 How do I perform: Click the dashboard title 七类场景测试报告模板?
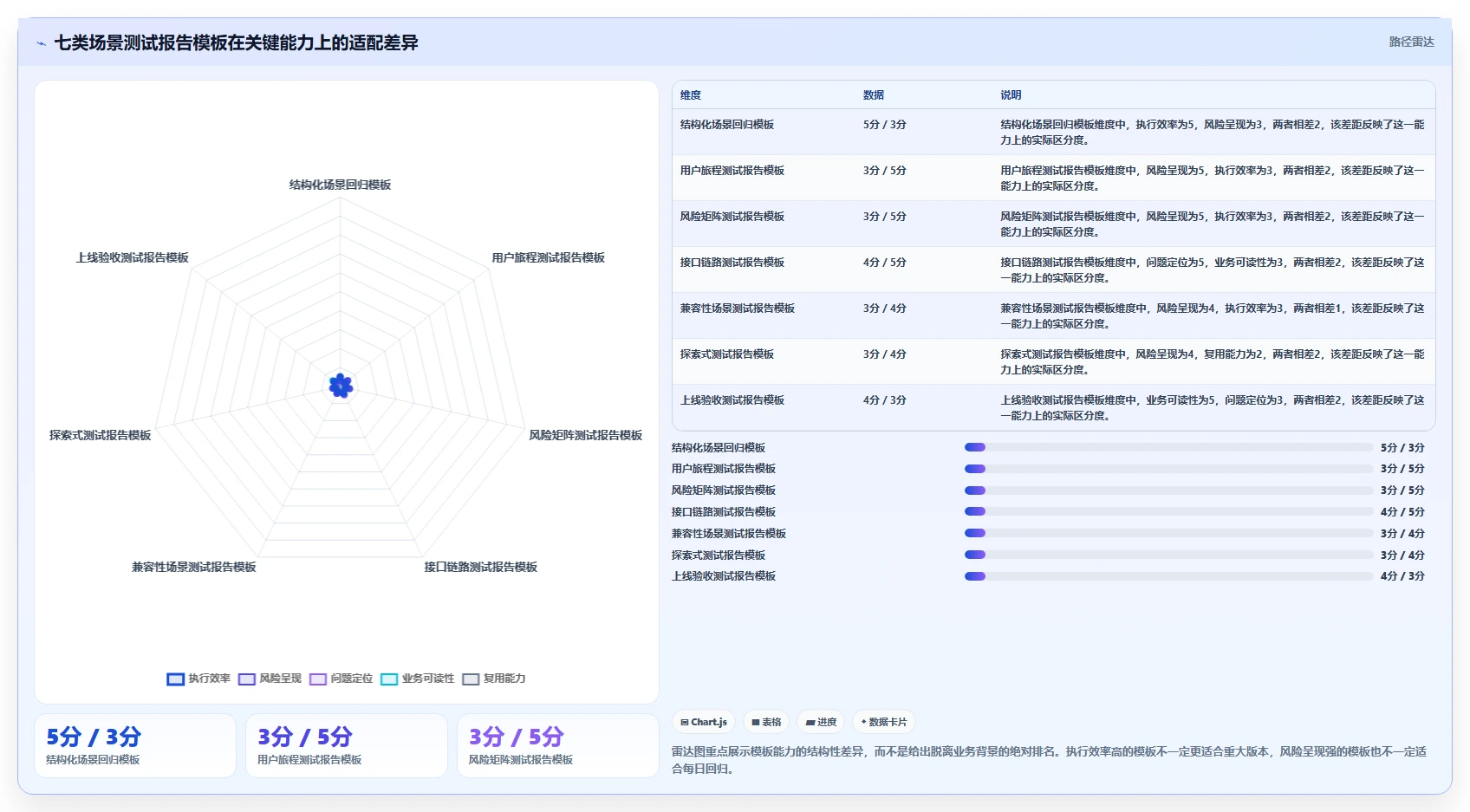(236, 42)
